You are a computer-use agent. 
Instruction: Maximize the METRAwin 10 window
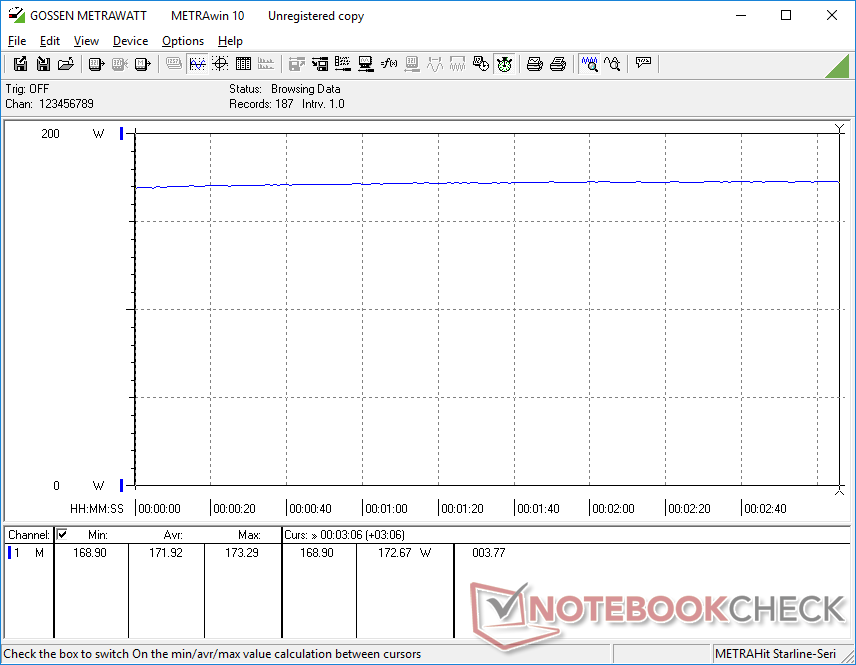786,15
